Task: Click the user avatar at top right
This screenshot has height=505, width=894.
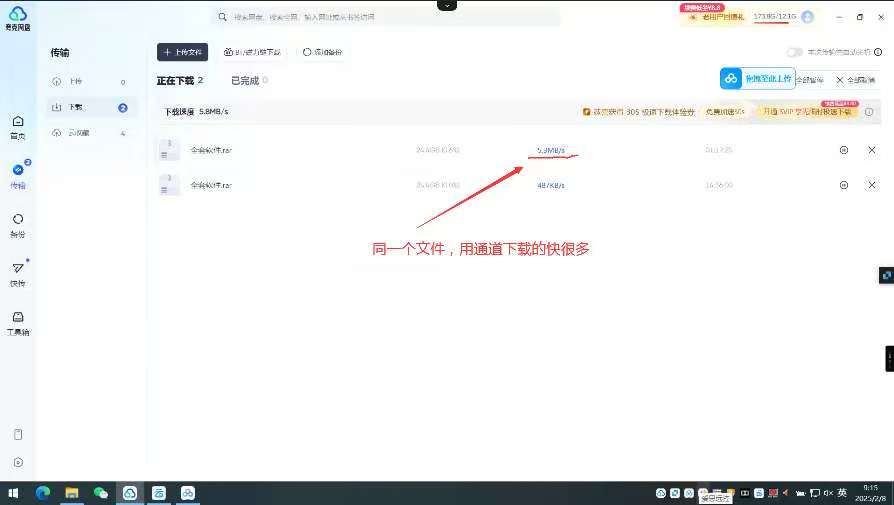Action: [807, 17]
